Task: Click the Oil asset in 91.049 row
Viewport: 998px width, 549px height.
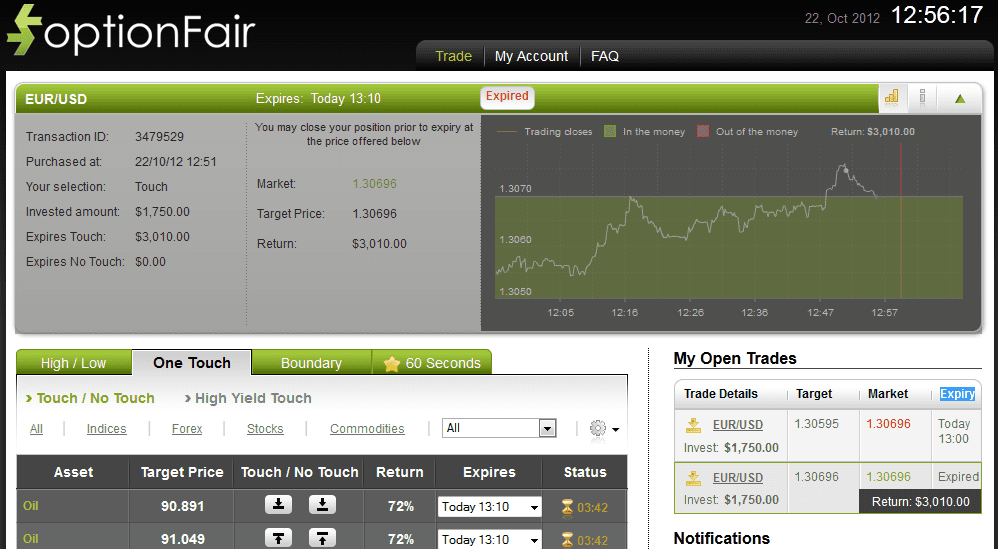Action: coord(31,539)
